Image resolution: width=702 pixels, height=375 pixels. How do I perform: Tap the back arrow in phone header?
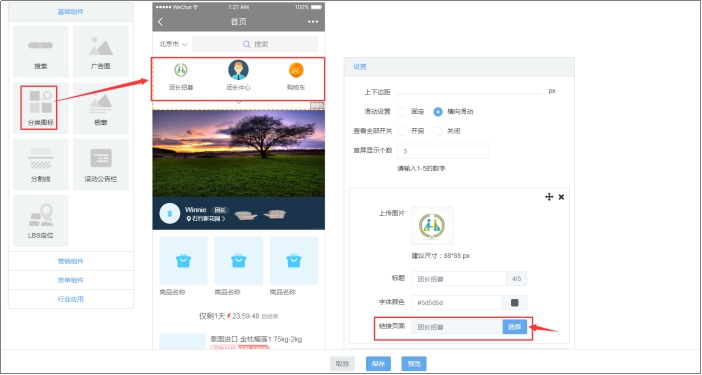[x=161, y=22]
